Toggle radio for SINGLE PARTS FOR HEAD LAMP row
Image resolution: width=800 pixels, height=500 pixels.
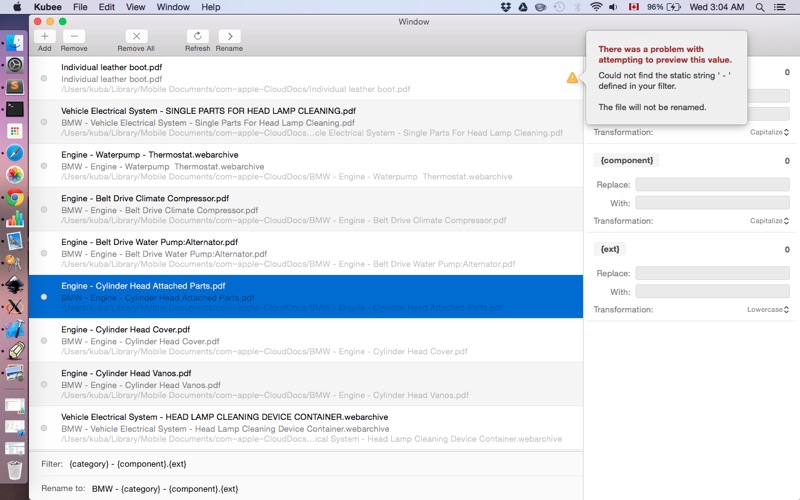pyautogui.click(x=44, y=122)
